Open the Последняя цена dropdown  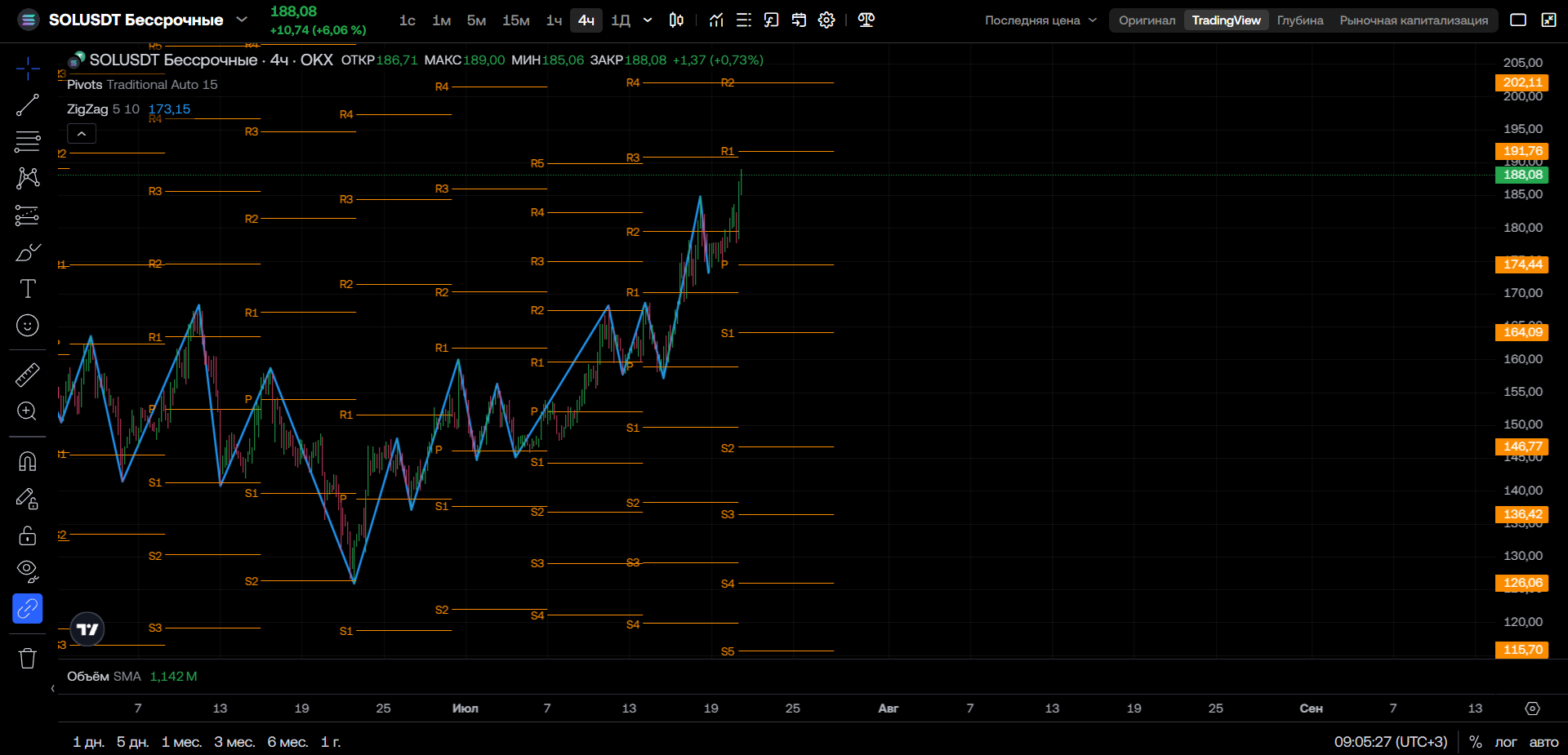point(1040,20)
